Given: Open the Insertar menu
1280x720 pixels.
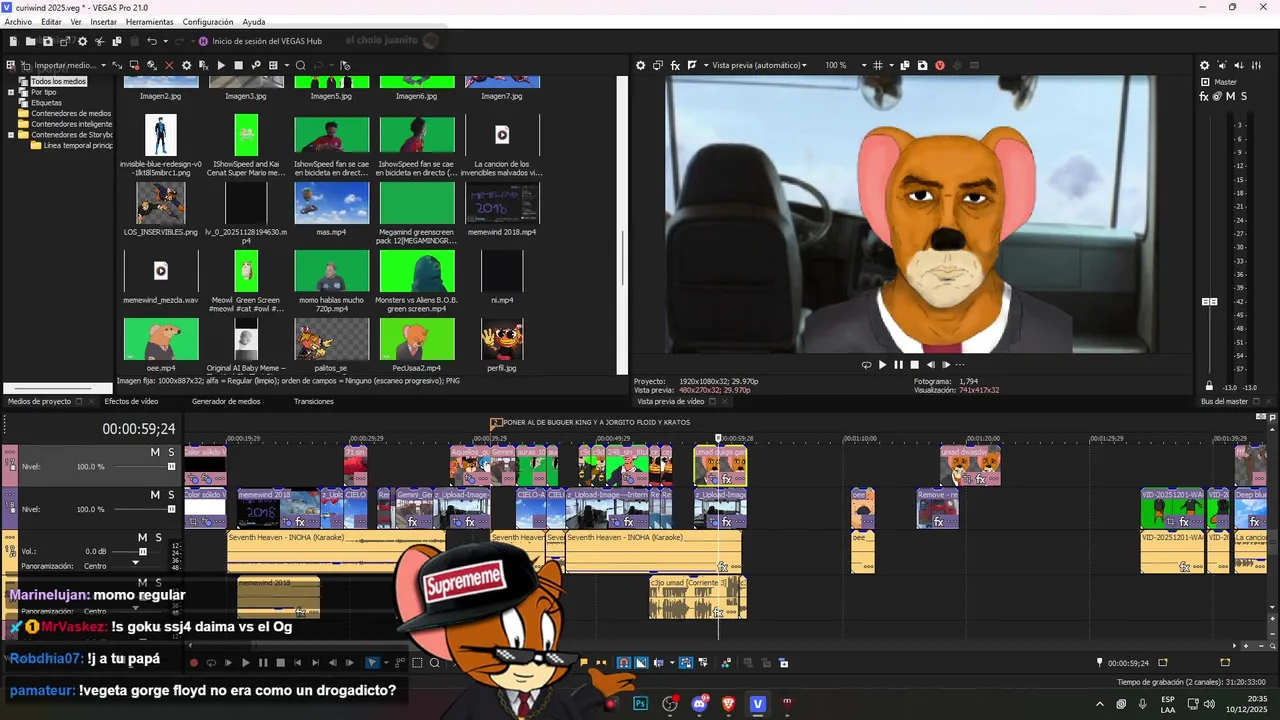Looking at the screenshot, I should click(103, 22).
